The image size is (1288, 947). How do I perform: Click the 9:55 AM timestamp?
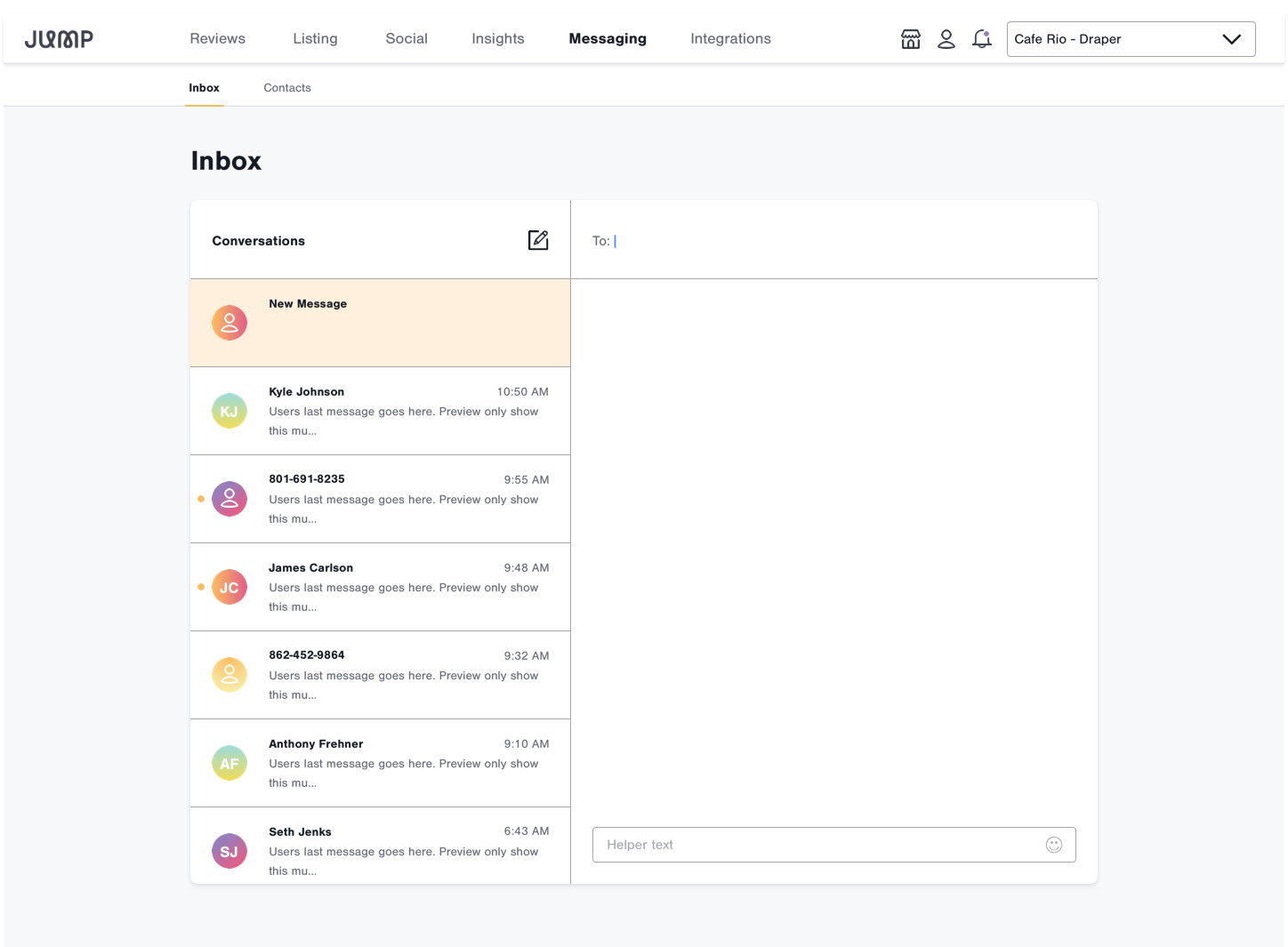(527, 480)
